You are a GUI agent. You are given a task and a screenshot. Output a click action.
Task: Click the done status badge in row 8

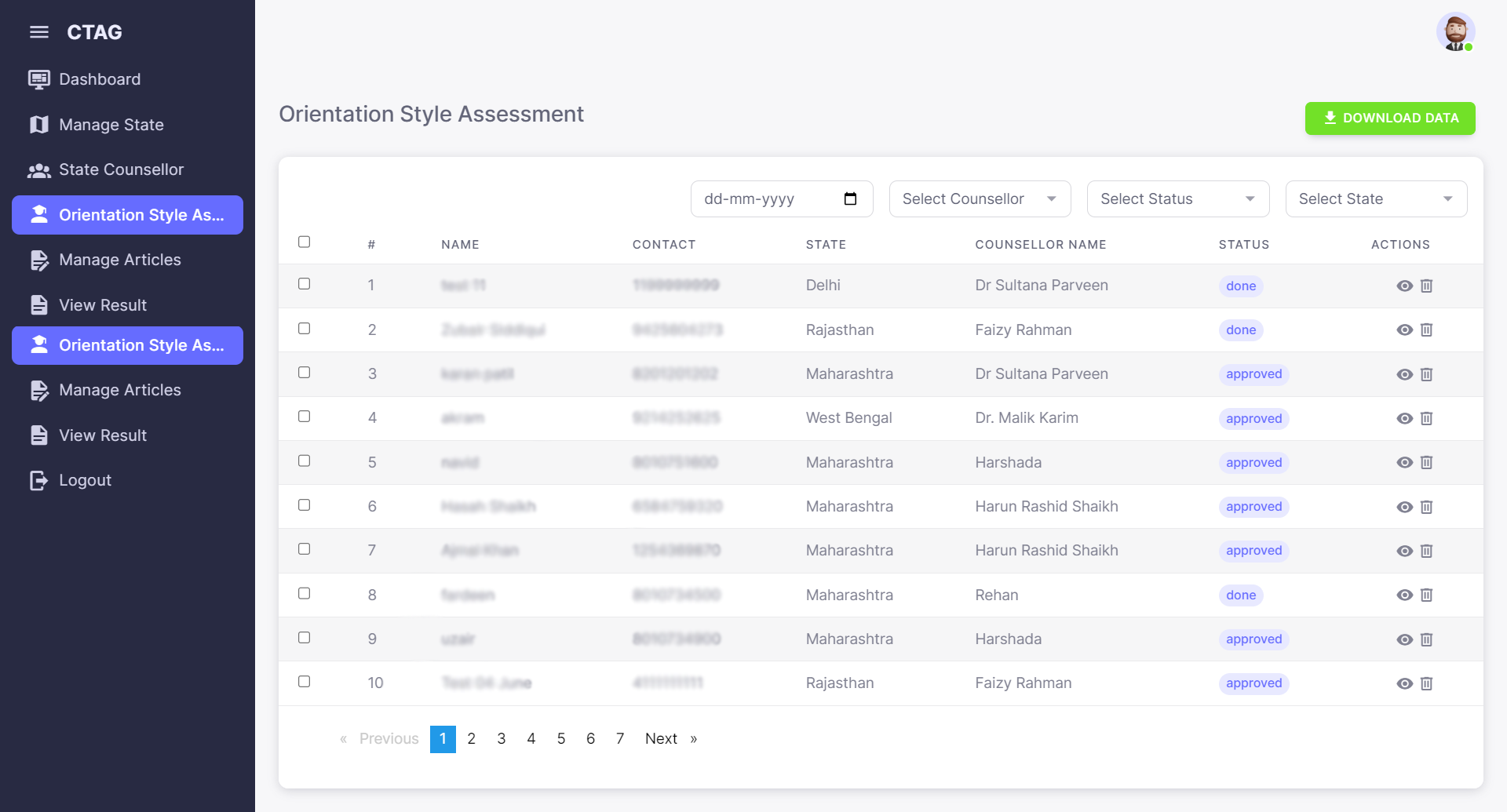tap(1241, 595)
